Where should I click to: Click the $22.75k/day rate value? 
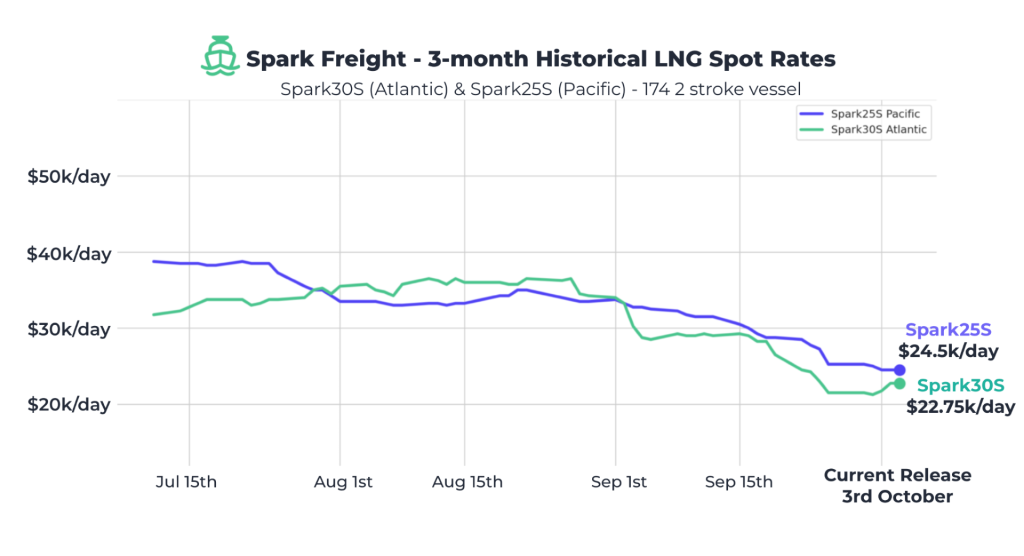(x=960, y=407)
